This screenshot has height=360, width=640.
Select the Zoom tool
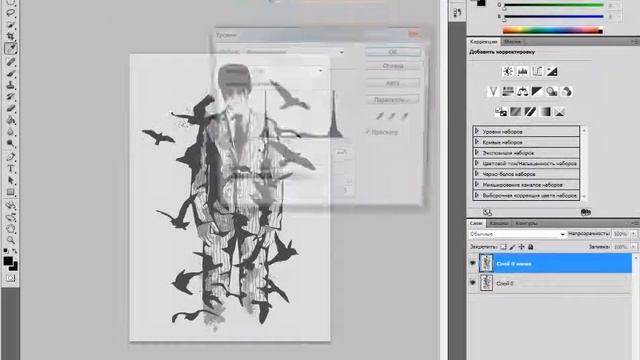[11, 240]
